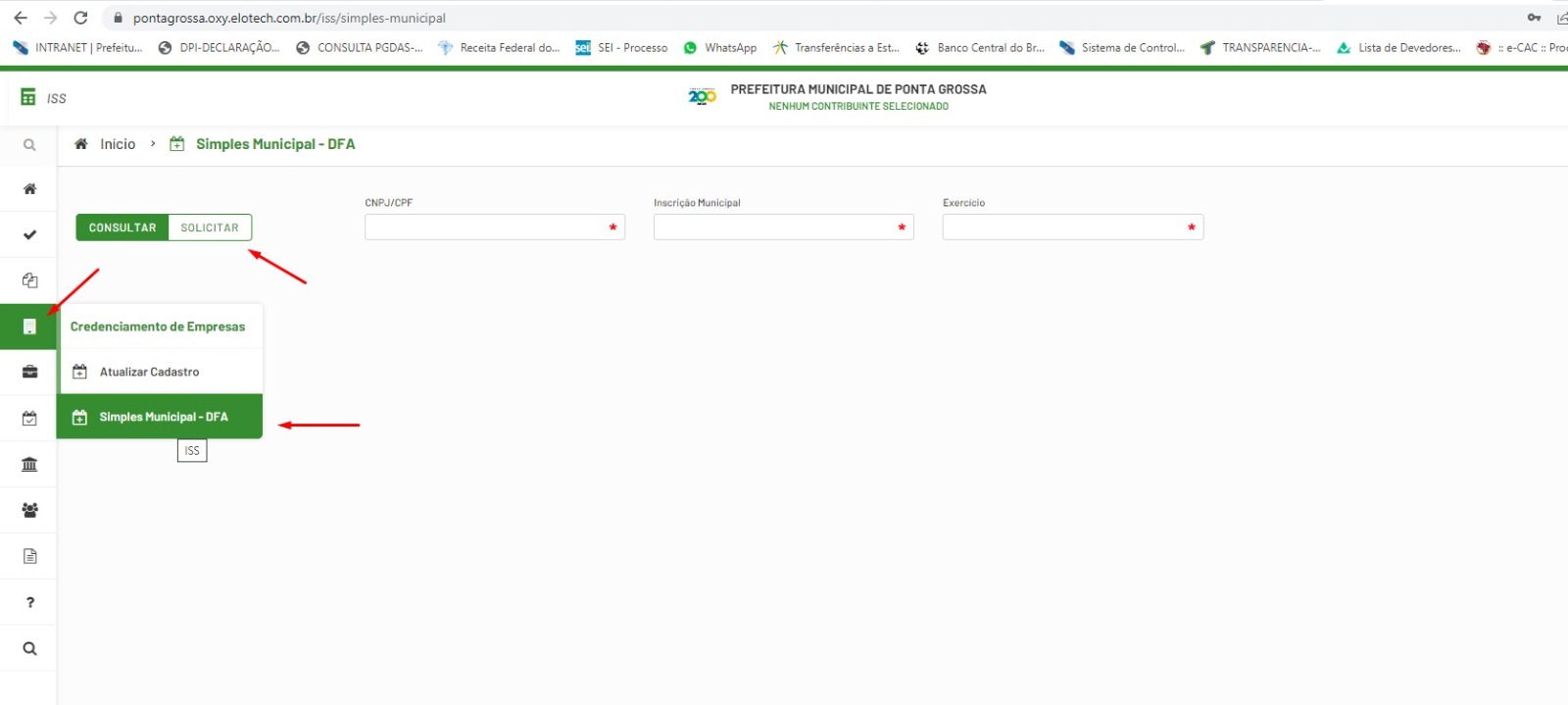Open the WhatsApp bookmark
1568x705 pixels.
(x=720, y=47)
